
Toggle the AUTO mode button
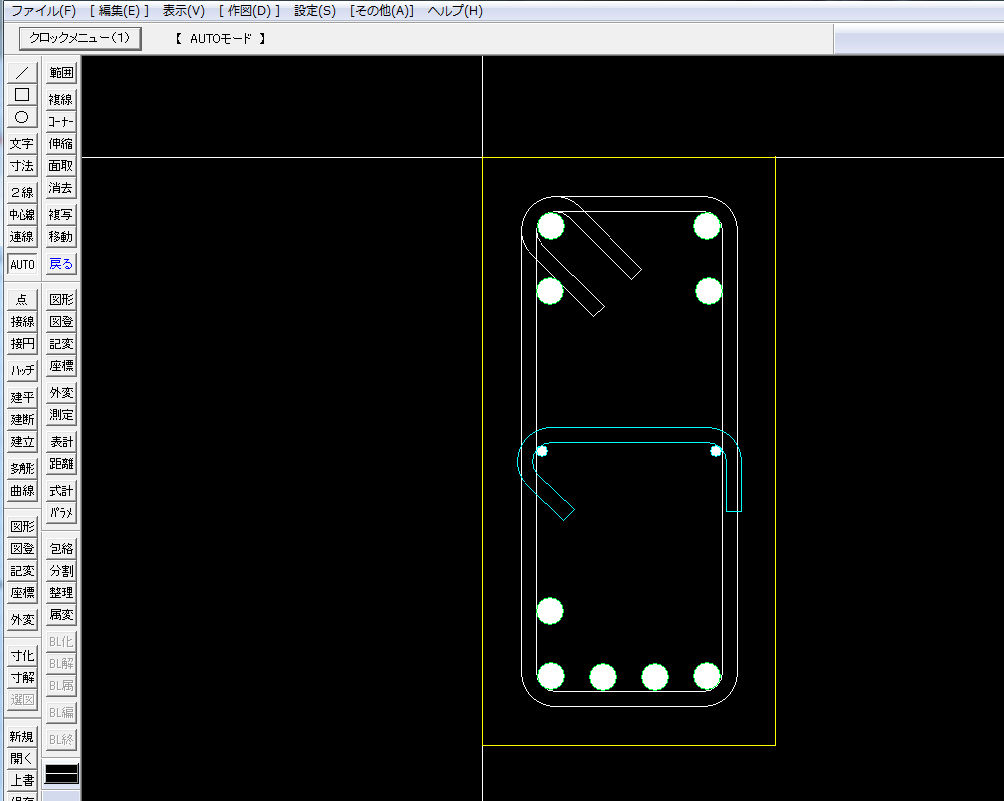pyautogui.click(x=22, y=265)
